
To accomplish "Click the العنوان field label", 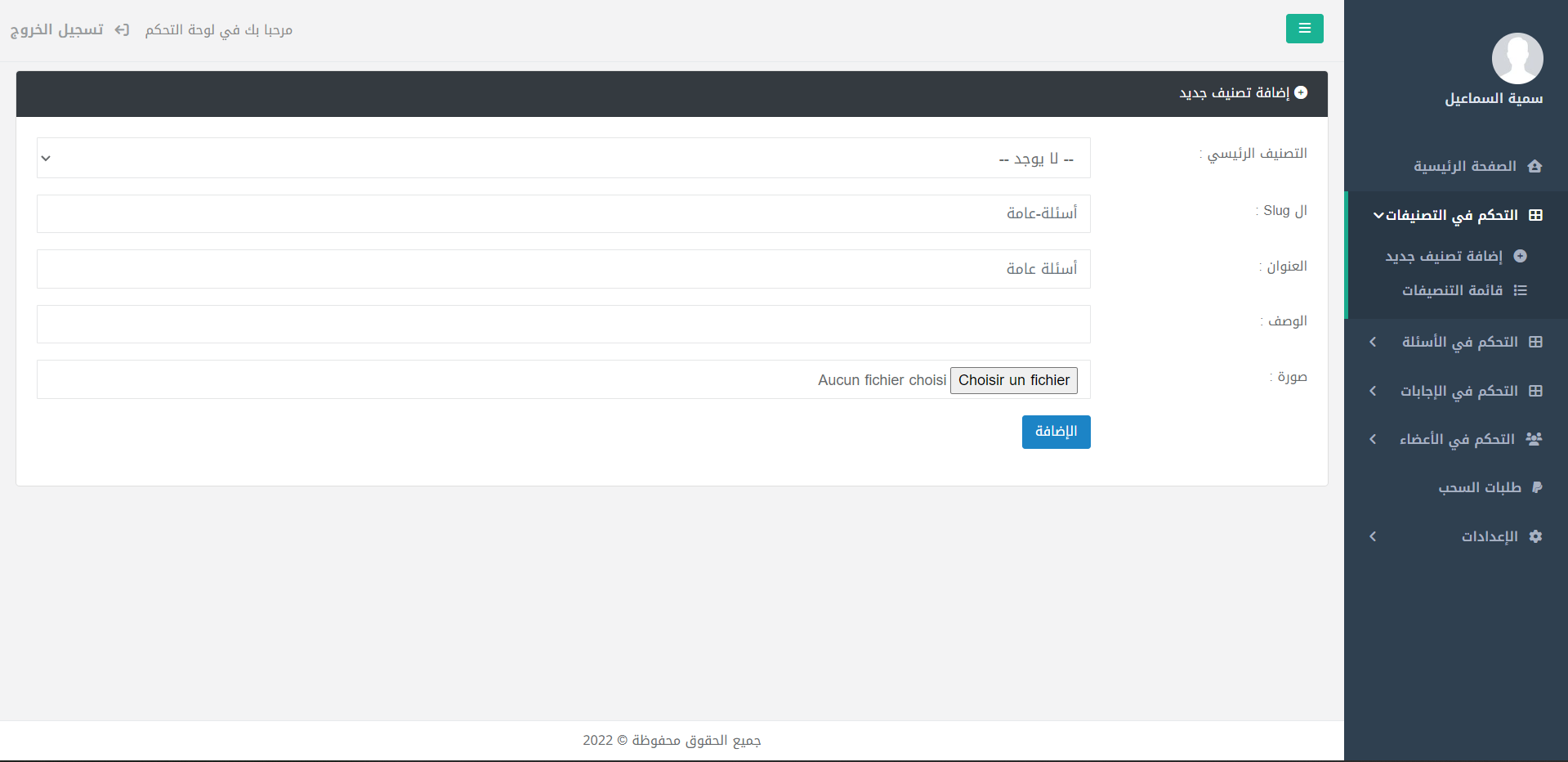I will (x=1283, y=266).
